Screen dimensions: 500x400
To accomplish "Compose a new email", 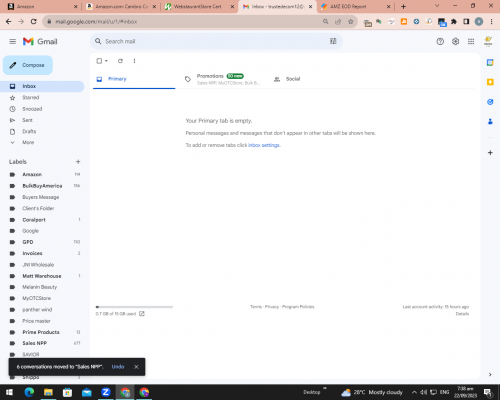I will [28, 65].
